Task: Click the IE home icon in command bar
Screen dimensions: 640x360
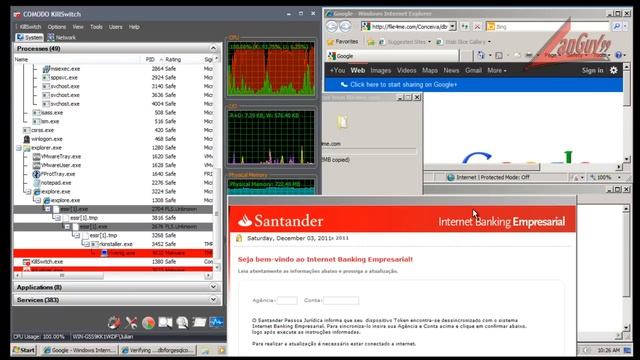Action: [x=481, y=55]
